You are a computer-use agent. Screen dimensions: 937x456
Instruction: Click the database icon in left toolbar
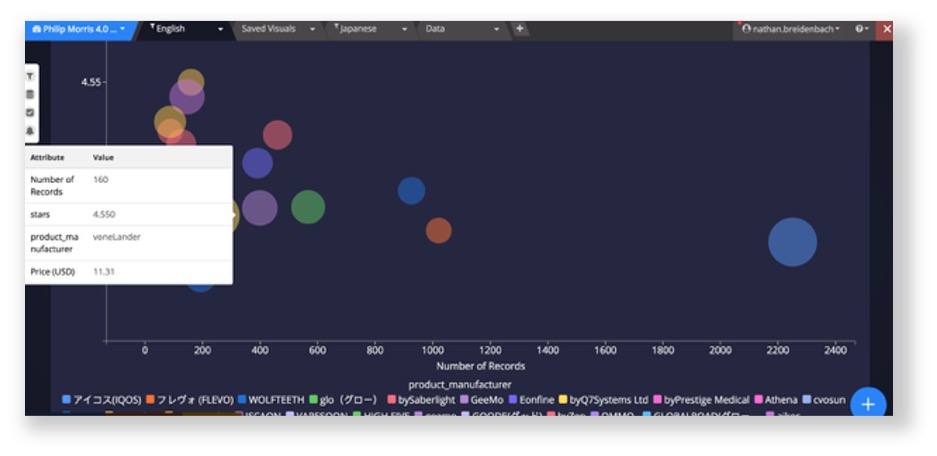point(30,94)
